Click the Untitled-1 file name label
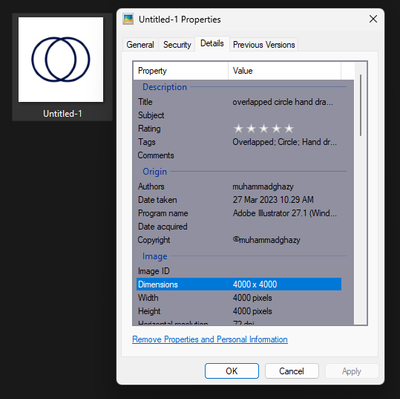 [62, 114]
